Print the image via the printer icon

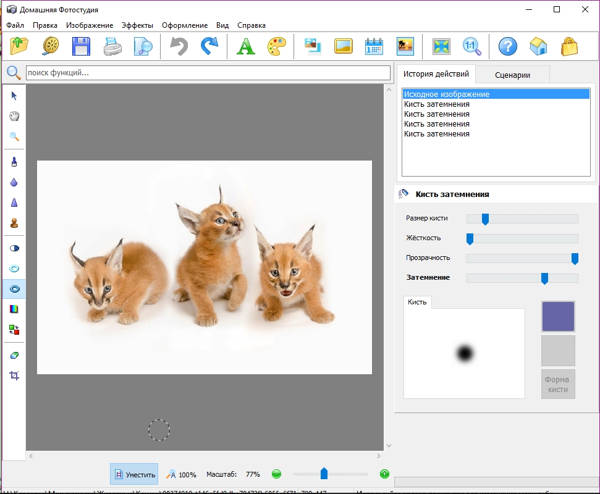(112, 46)
